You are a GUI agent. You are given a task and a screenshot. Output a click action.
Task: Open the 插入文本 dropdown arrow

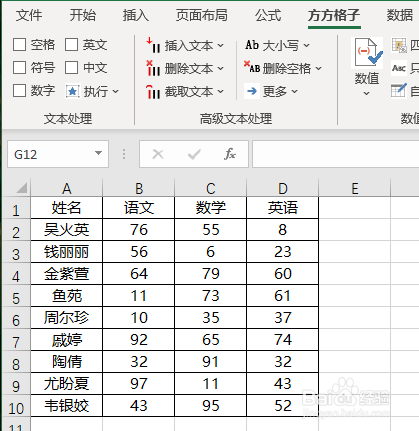[220, 45]
